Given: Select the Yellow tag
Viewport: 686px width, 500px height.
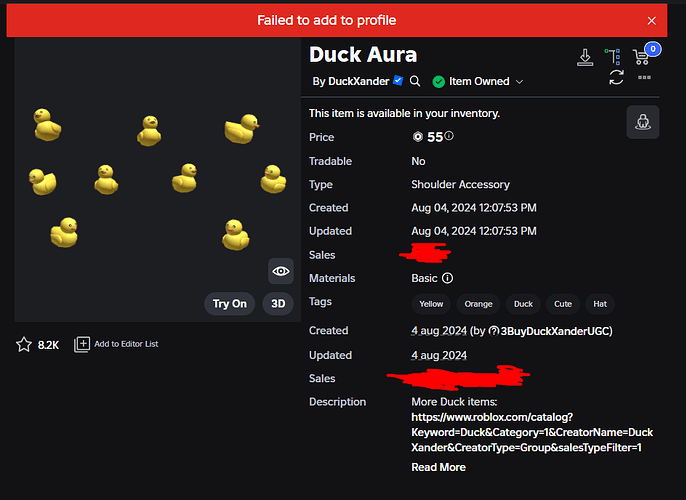Looking at the screenshot, I should [431, 304].
